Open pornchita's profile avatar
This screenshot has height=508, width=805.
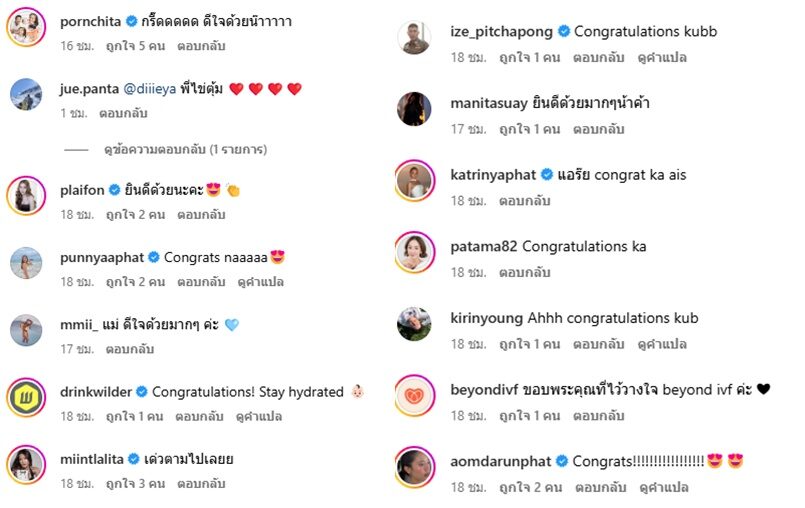(26, 27)
